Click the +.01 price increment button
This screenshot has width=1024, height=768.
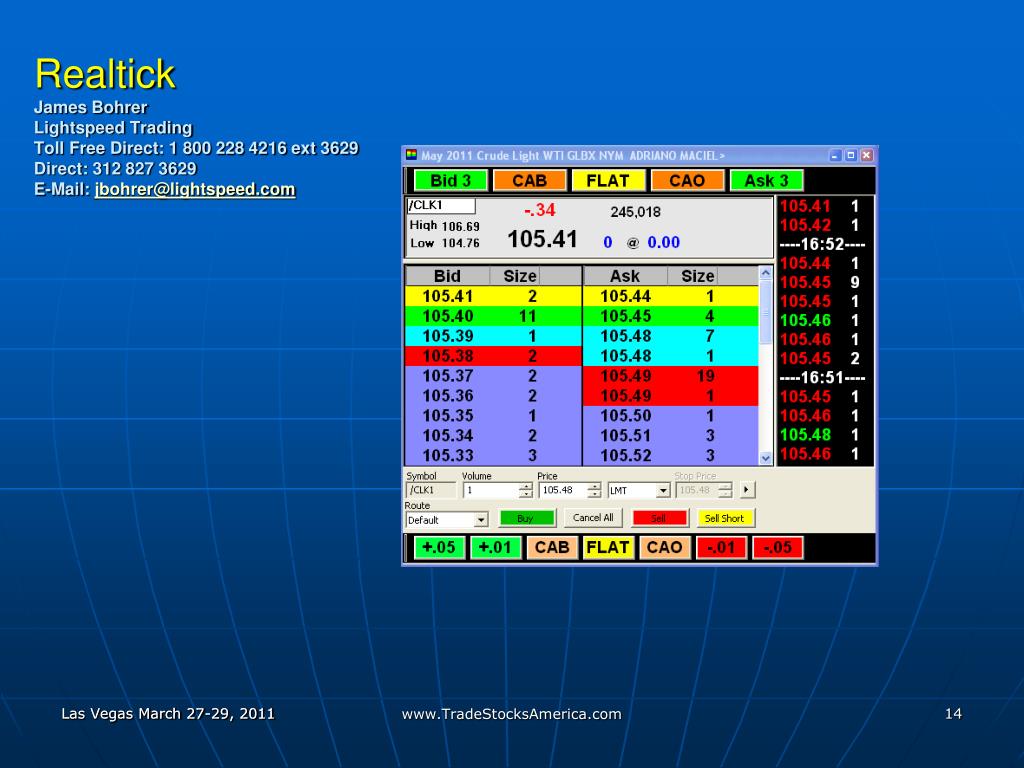tap(496, 547)
